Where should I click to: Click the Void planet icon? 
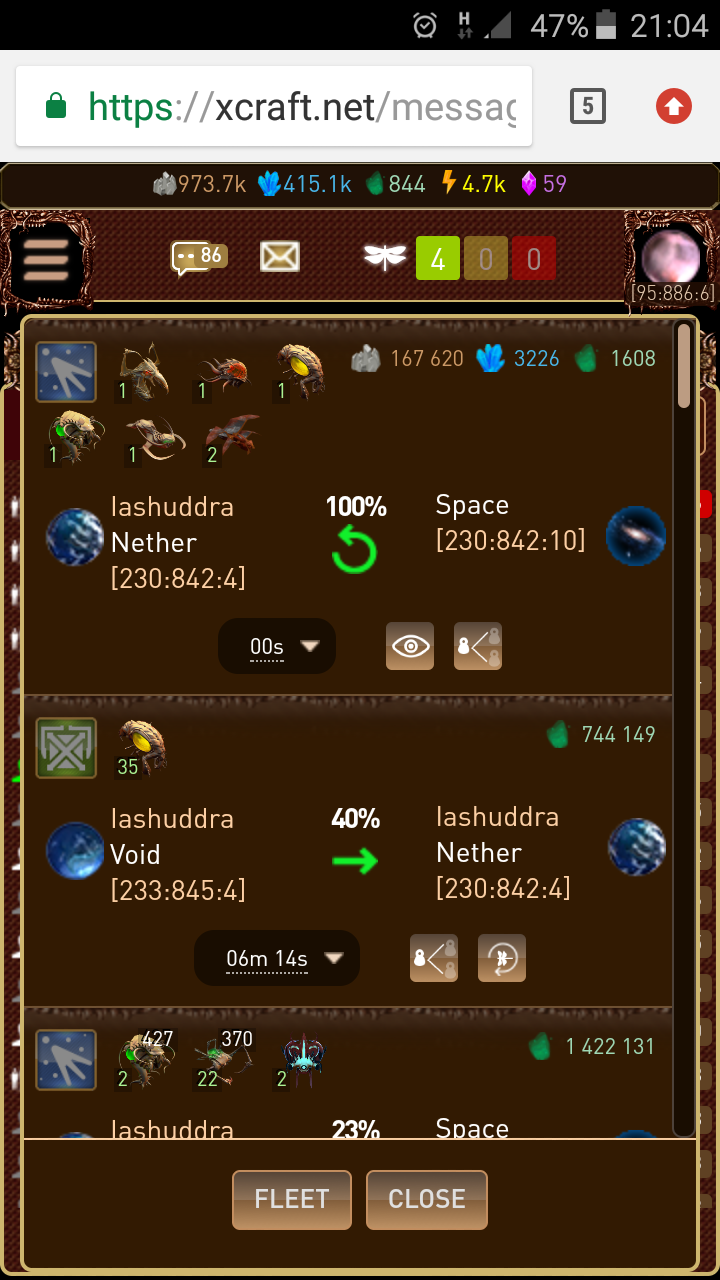75,851
